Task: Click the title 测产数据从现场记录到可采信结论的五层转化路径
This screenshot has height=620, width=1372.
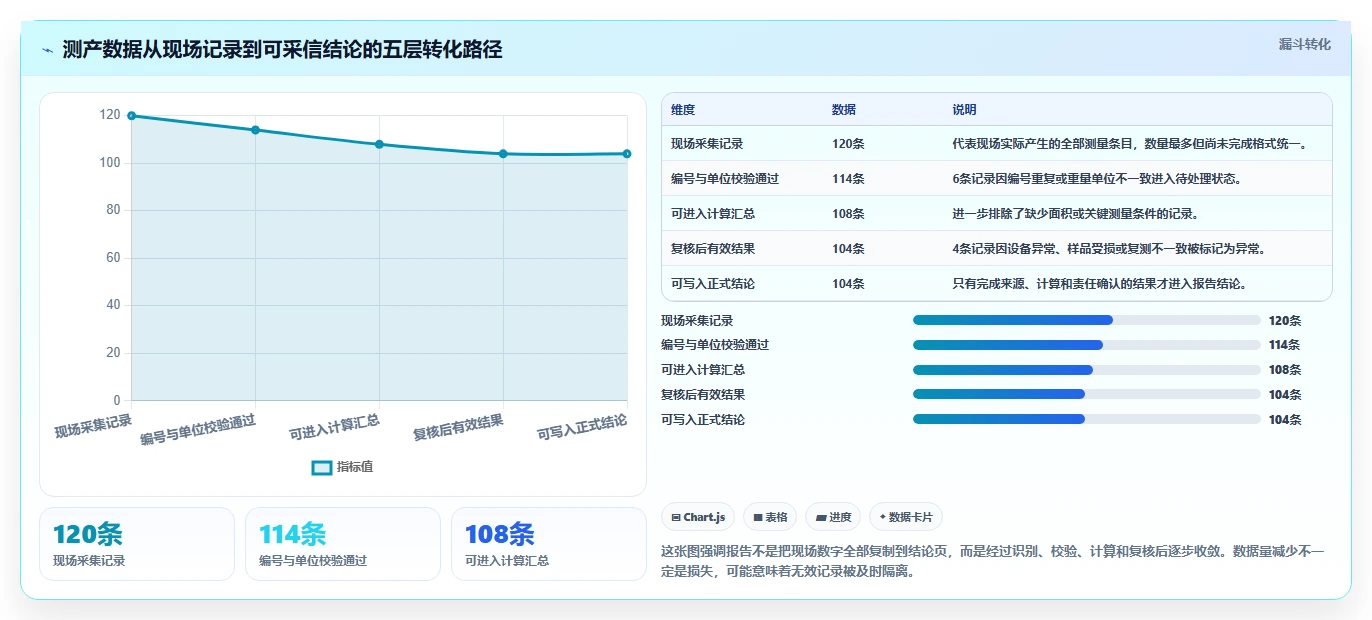Action: tap(282, 50)
